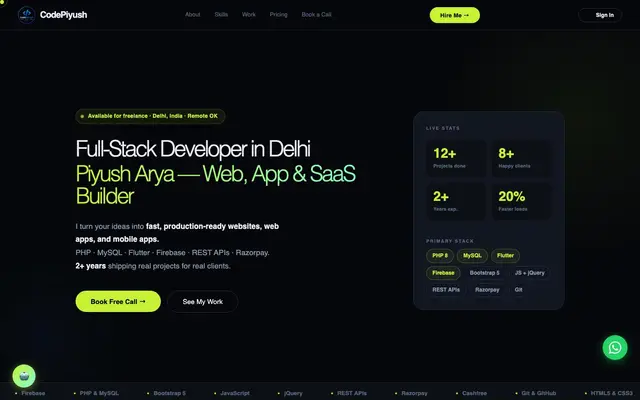Click the Sign In button
This screenshot has height=400, width=640.
(600, 15)
